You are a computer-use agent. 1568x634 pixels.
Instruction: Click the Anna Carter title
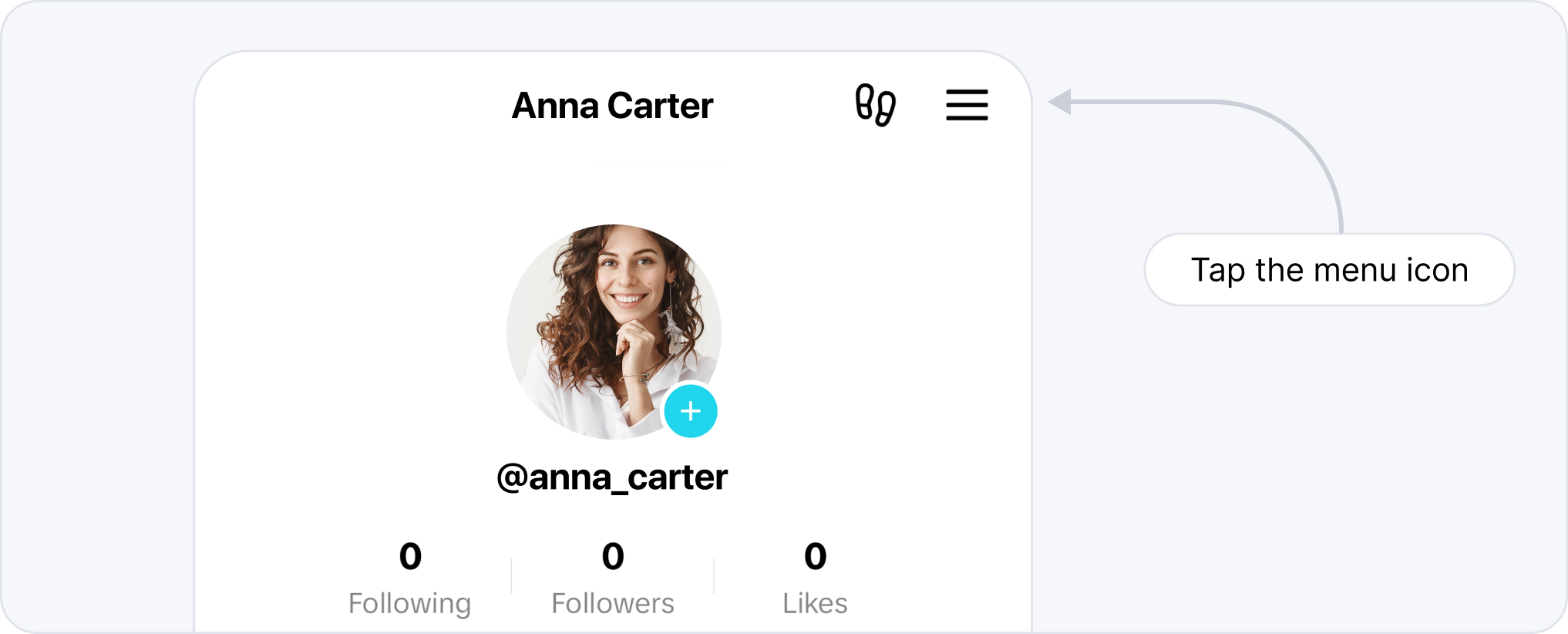(613, 106)
